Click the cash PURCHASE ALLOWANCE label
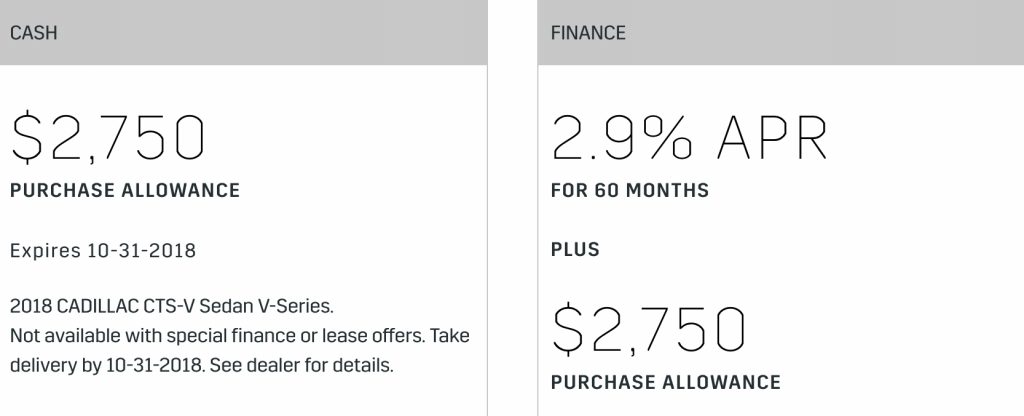This screenshot has width=1024, height=416. 125,191
